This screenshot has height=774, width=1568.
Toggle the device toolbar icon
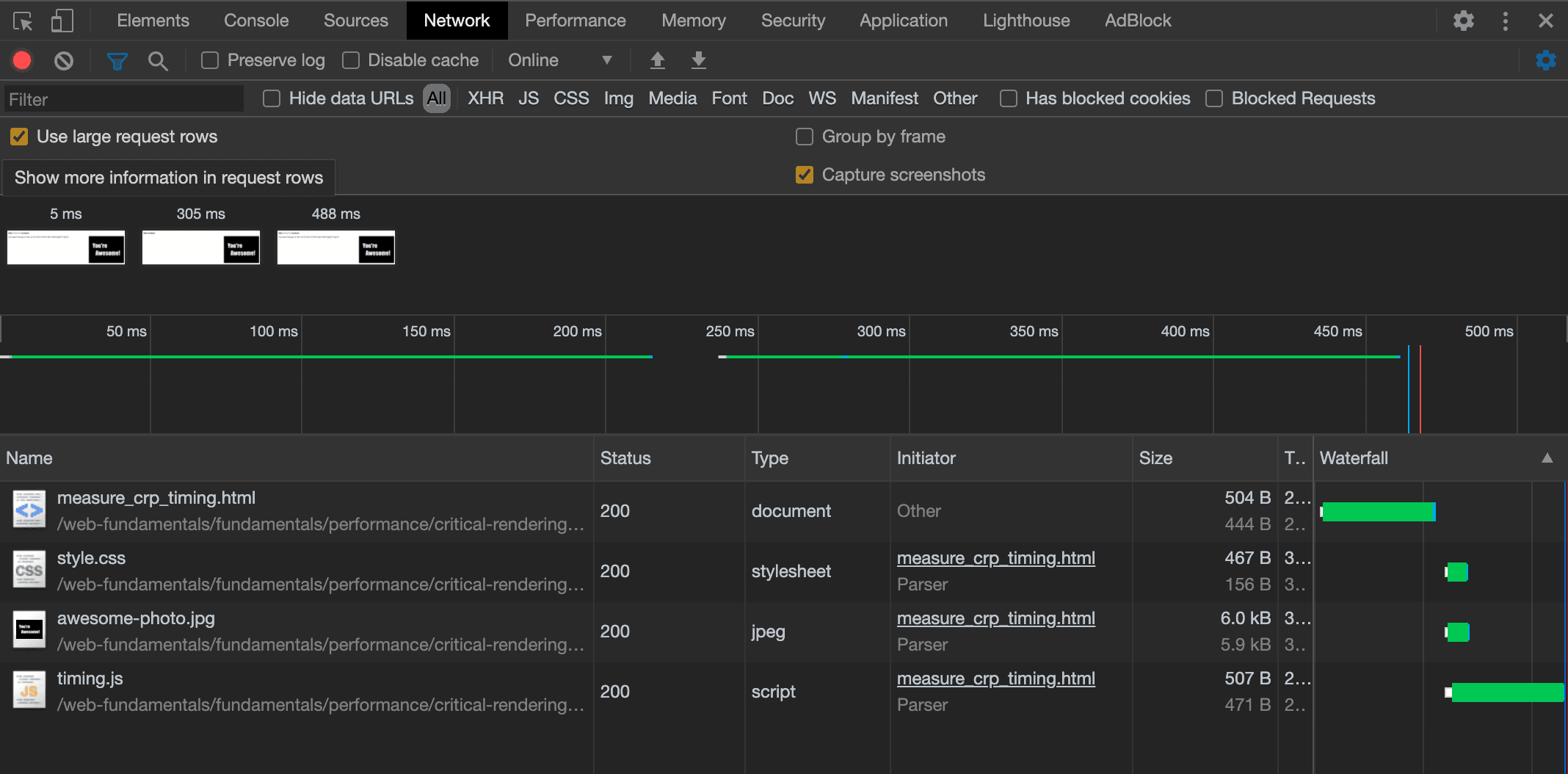[x=62, y=21]
